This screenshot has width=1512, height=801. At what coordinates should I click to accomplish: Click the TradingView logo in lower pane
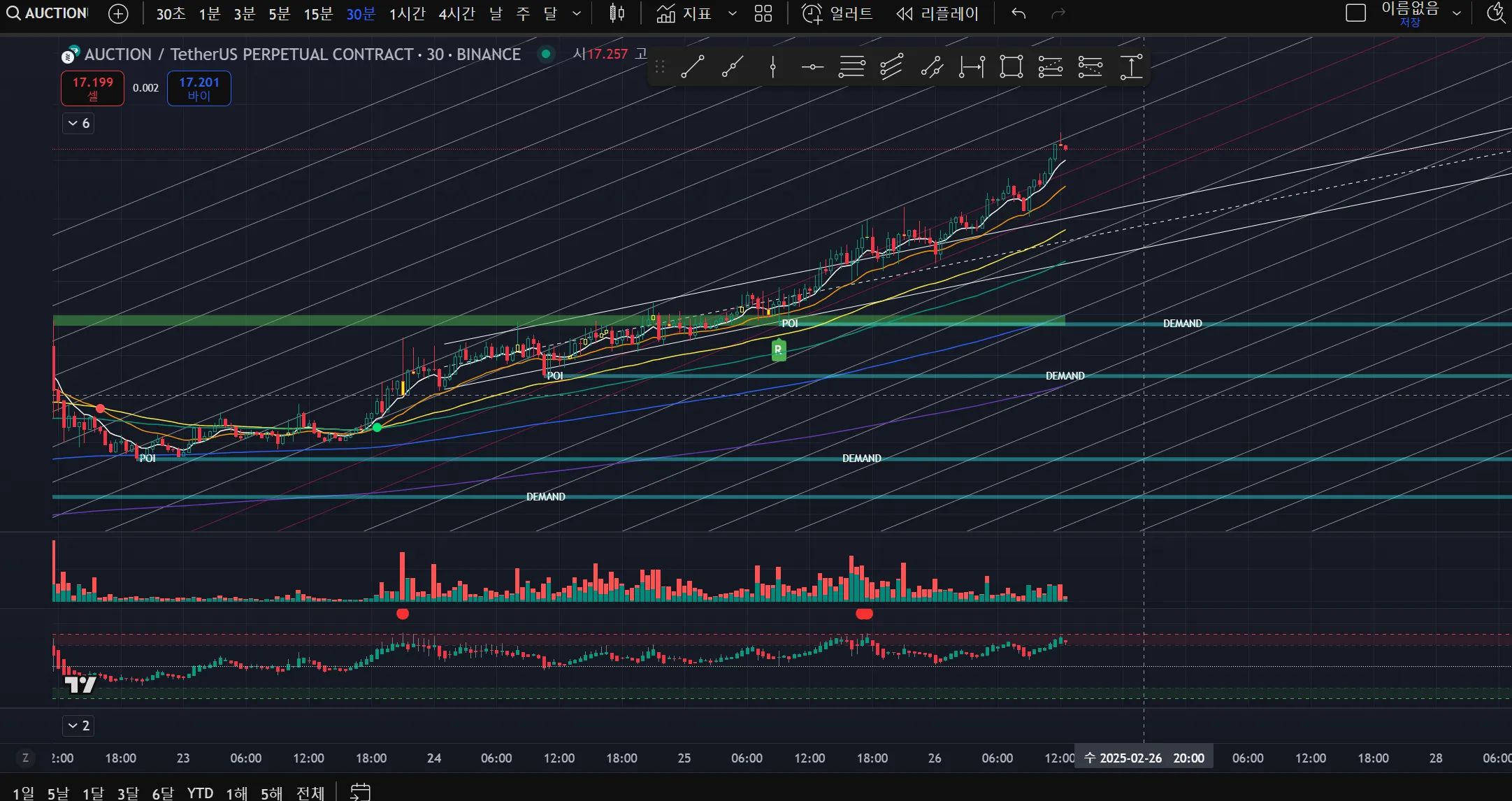point(80,684)
